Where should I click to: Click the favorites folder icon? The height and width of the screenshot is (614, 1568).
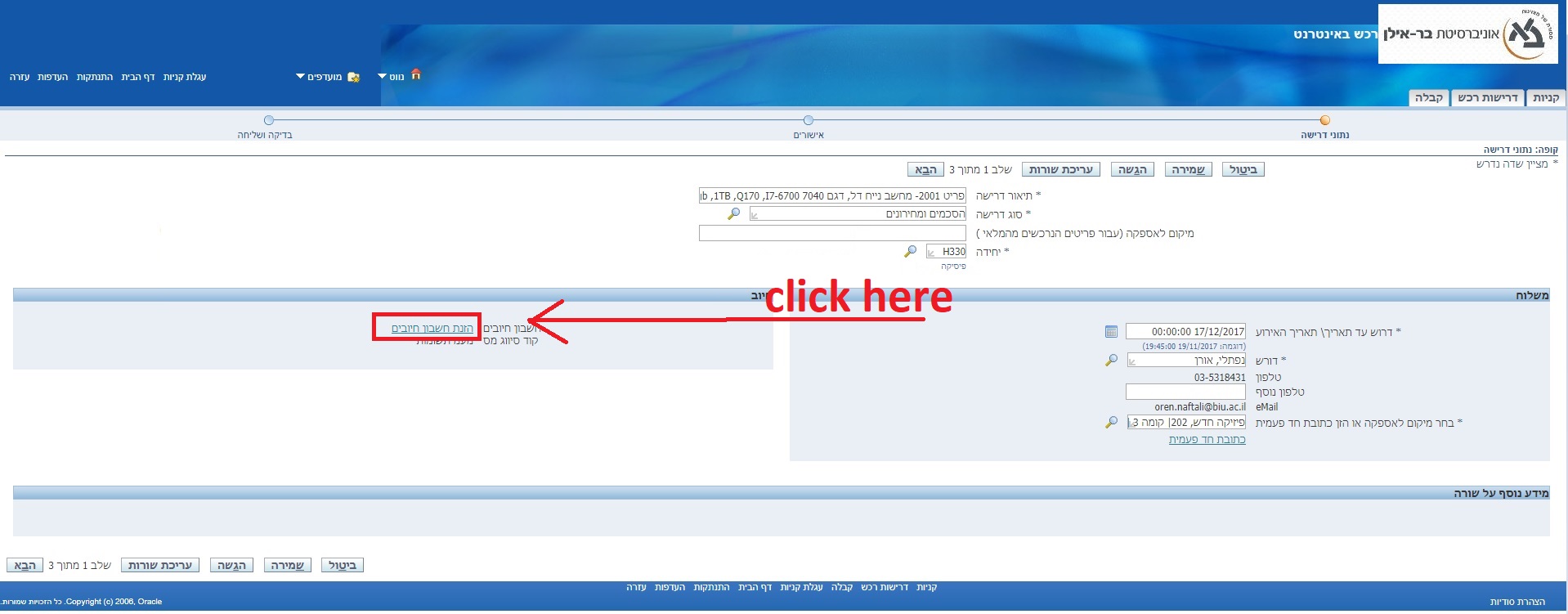tap(353, 77)
